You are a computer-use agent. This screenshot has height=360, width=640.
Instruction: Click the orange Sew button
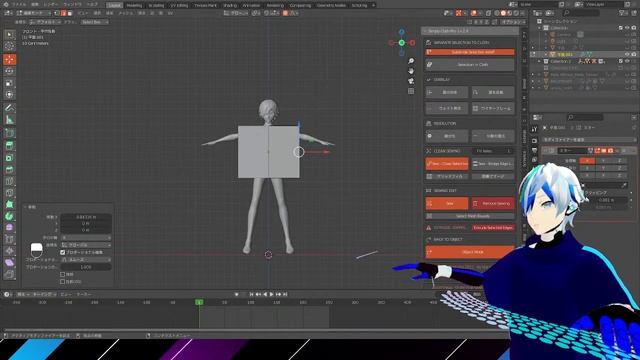click(x=447, y=203)
